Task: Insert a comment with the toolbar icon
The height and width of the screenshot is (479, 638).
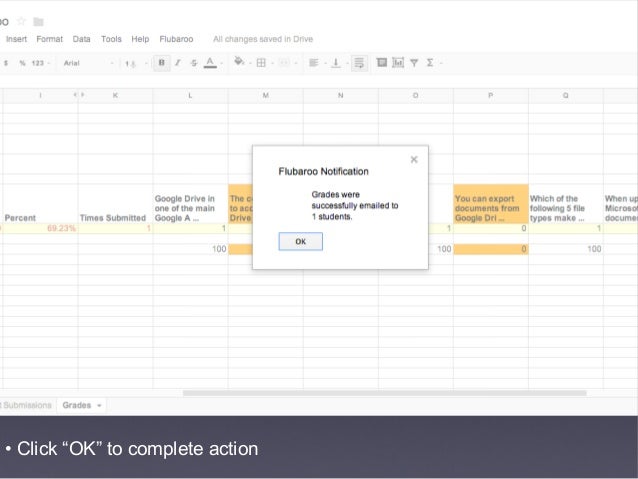Action: (382, 63)
